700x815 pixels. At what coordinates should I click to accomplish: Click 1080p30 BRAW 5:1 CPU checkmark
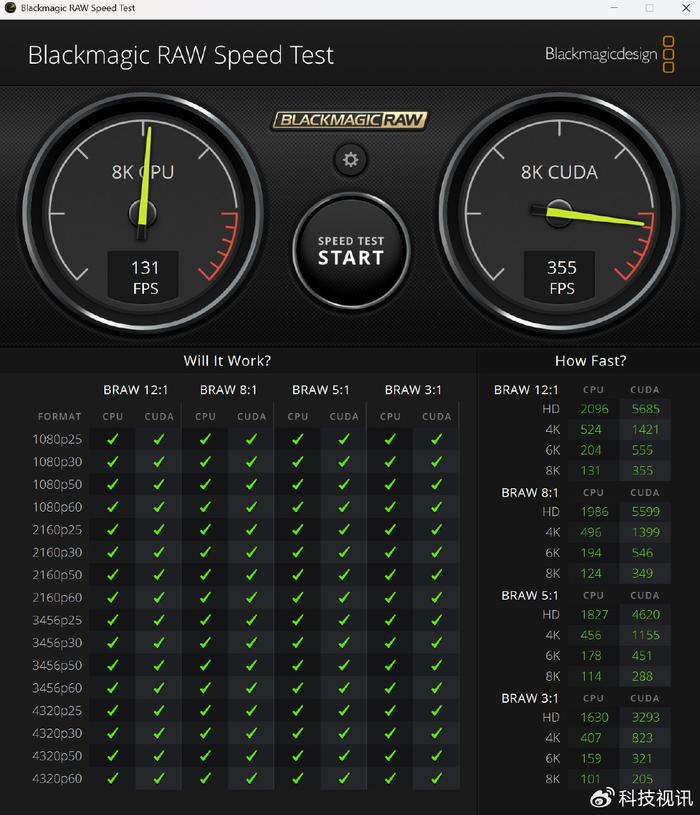coord(298,462)
